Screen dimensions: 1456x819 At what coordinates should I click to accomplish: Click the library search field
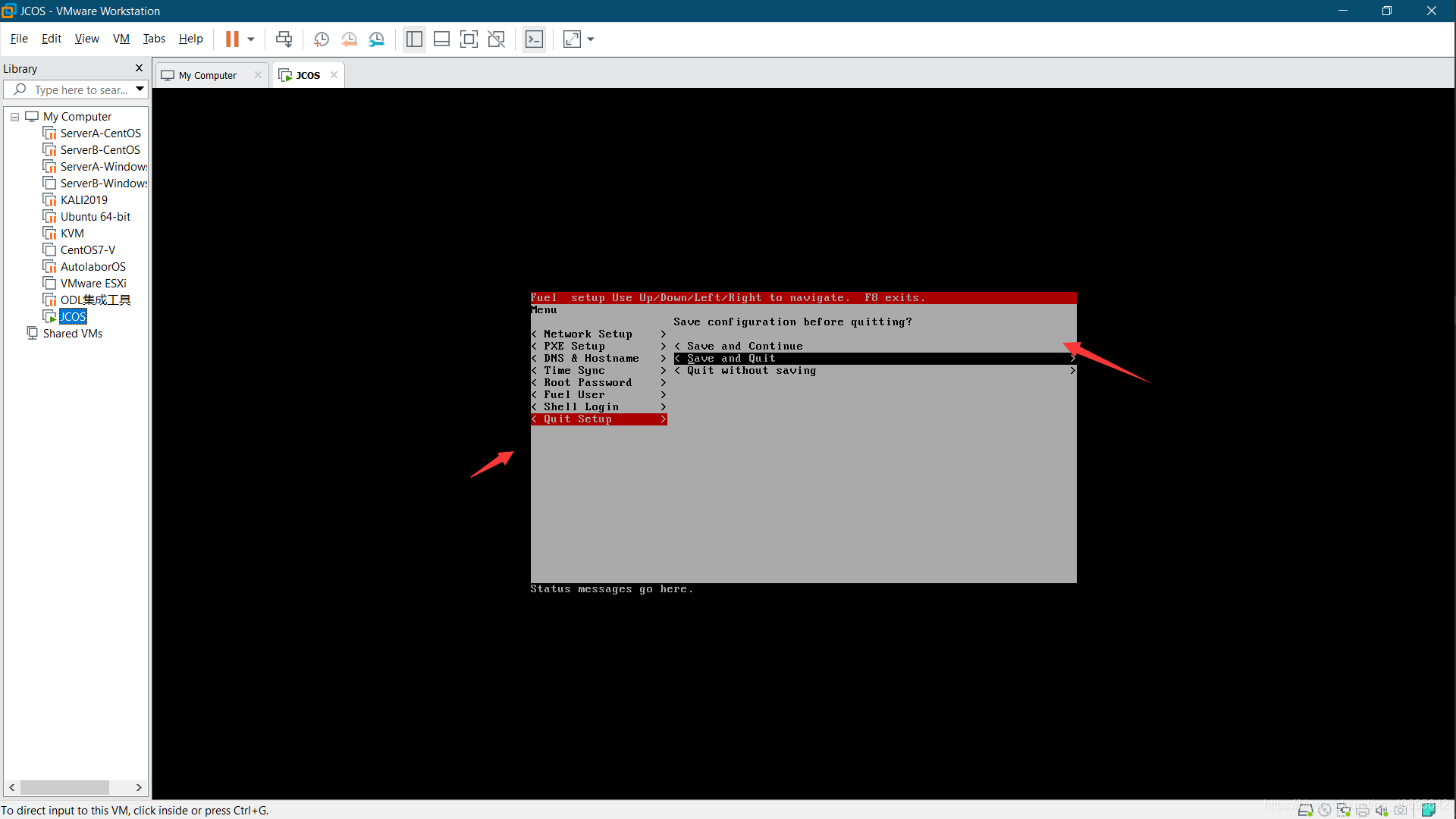74,89
